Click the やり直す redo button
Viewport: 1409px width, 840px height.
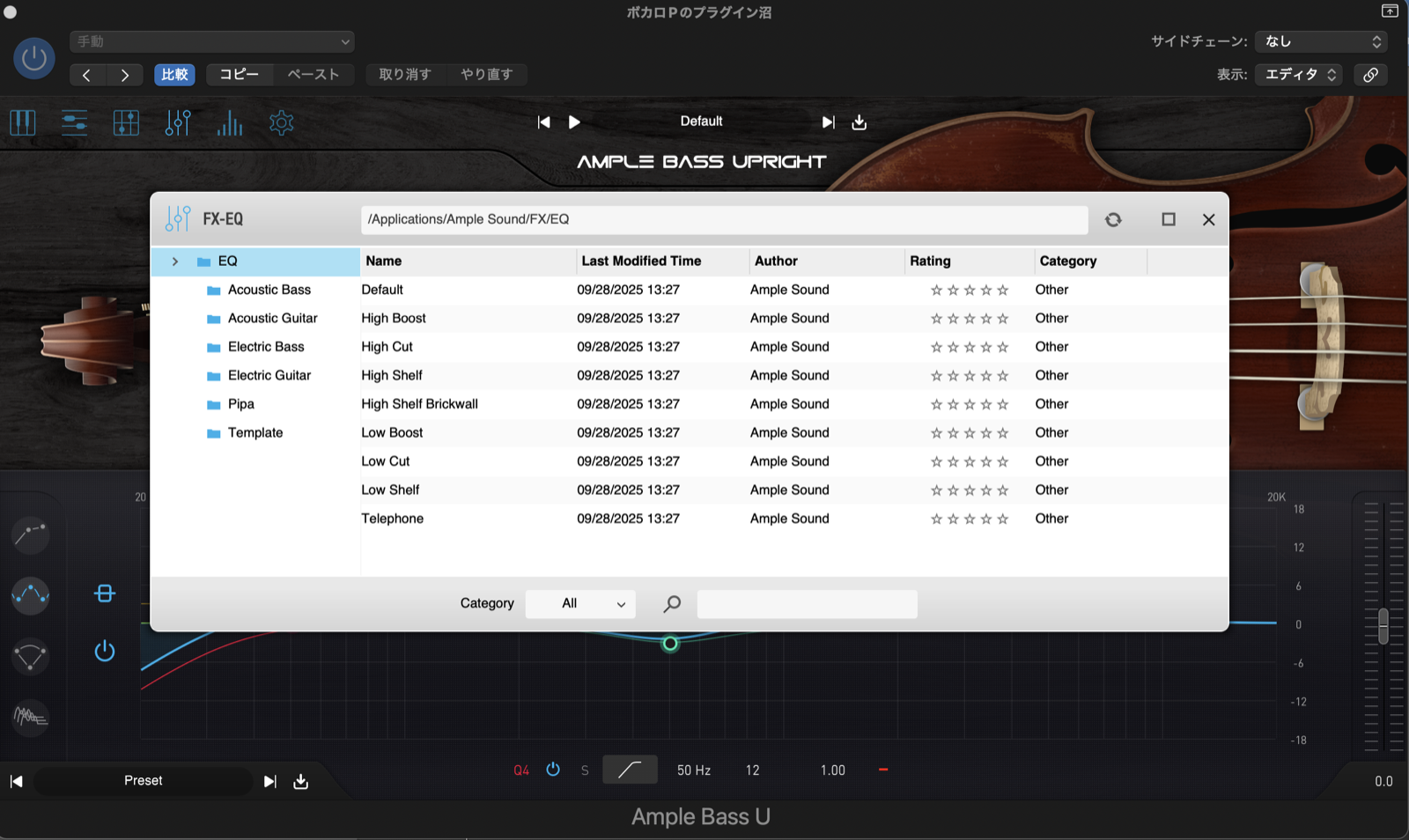(x=486, y=75)
